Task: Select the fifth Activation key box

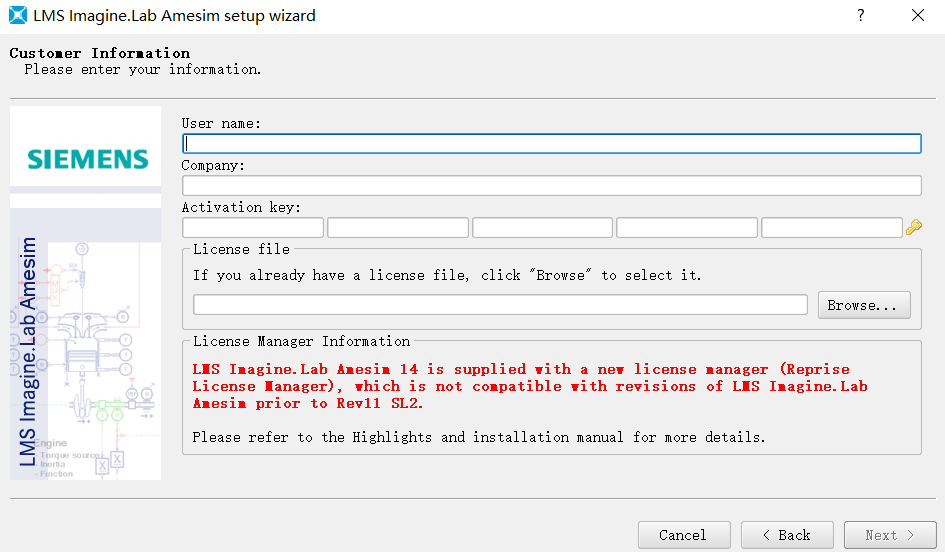Action: click(x=832, y=228)
